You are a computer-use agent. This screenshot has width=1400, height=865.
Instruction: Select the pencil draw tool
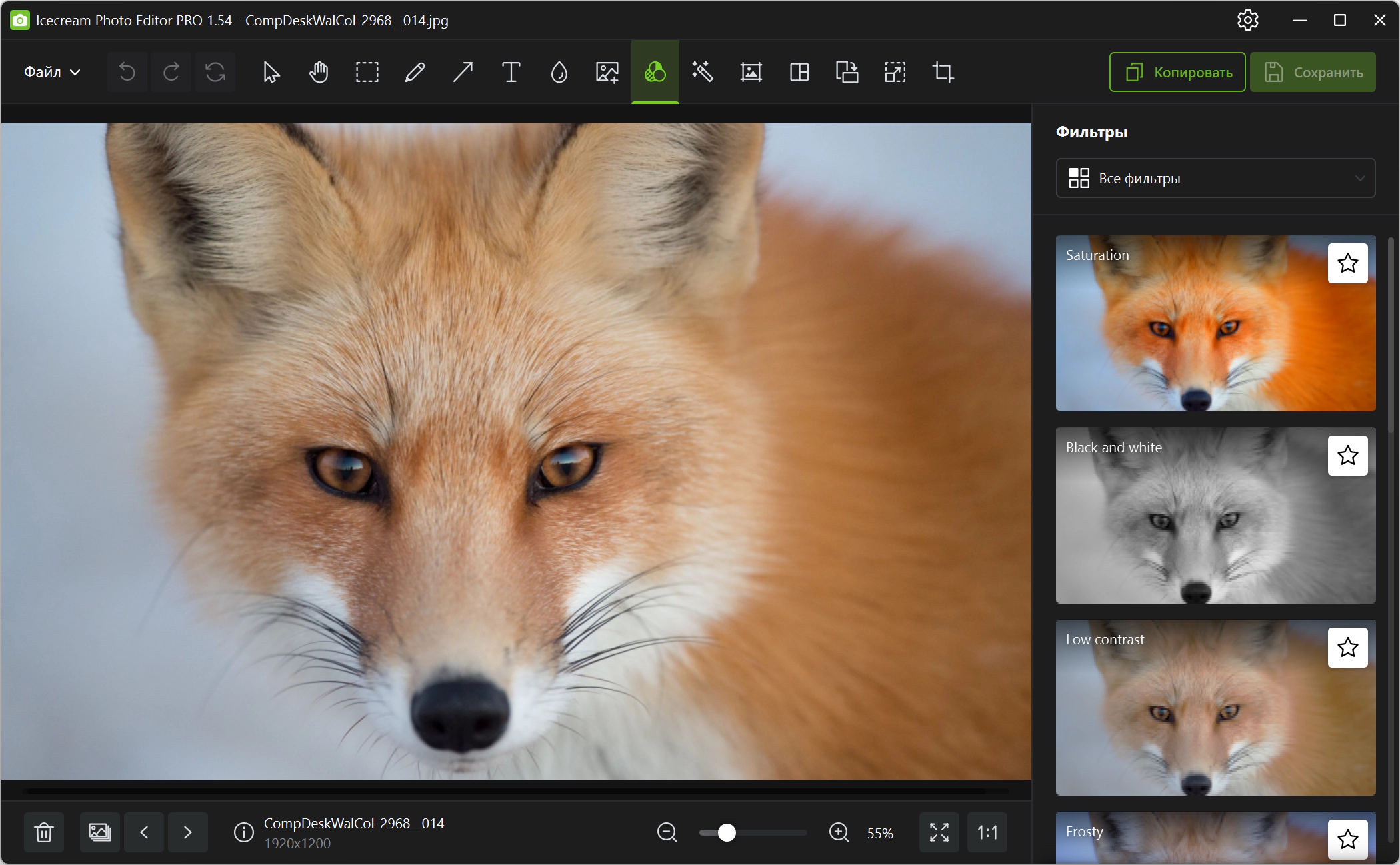[415, 72]
